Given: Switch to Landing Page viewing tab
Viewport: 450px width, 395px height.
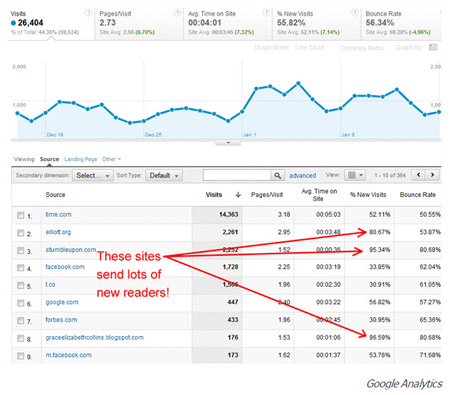Looking at the screenshot, I should coord(80,159).
